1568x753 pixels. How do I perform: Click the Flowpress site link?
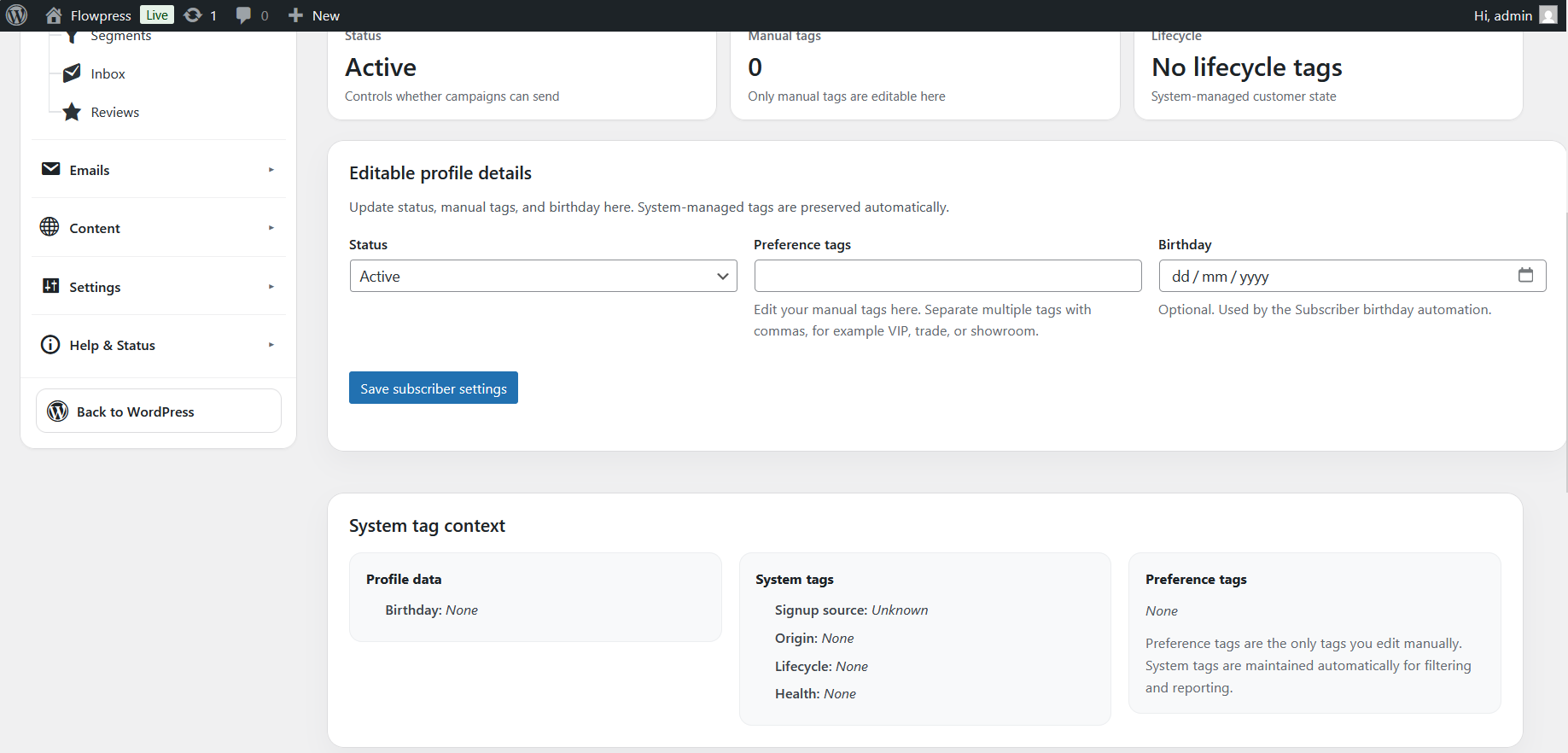pyautogui.click(x=101, y=15)
